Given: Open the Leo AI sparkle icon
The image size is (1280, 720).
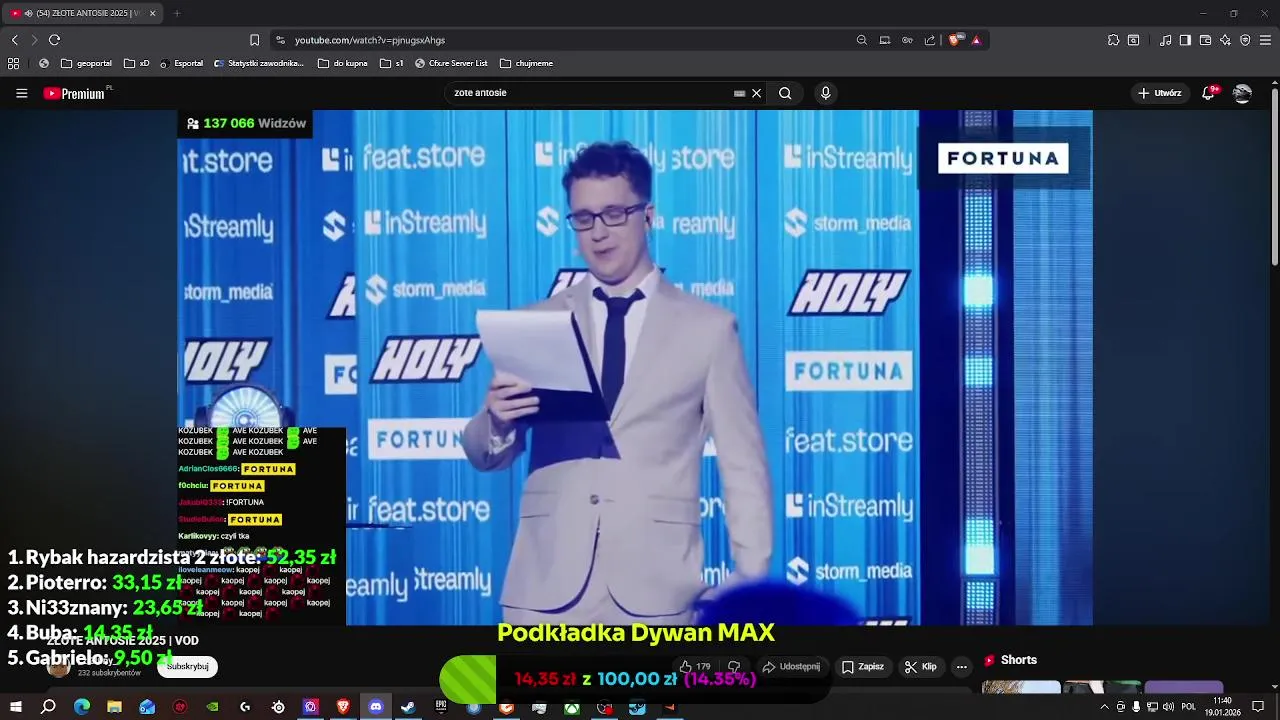Looking at the screenshot, I should point(1225,40).
